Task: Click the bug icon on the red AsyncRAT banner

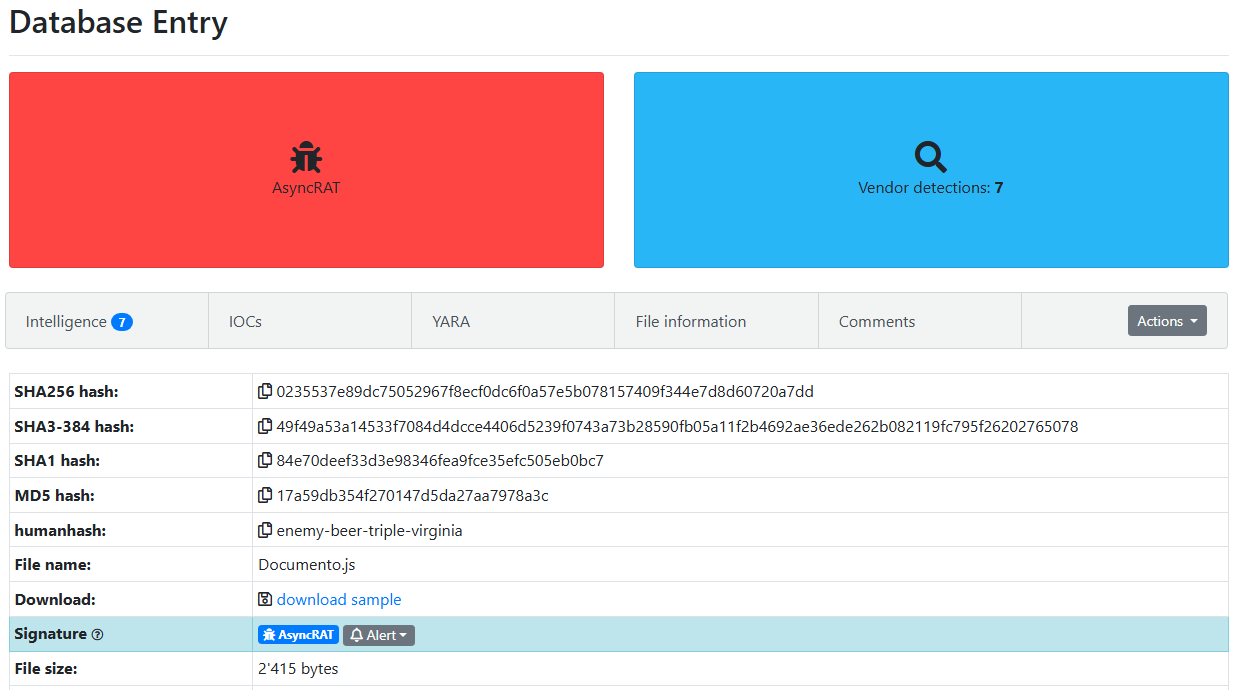Action: tap(305, 156)
